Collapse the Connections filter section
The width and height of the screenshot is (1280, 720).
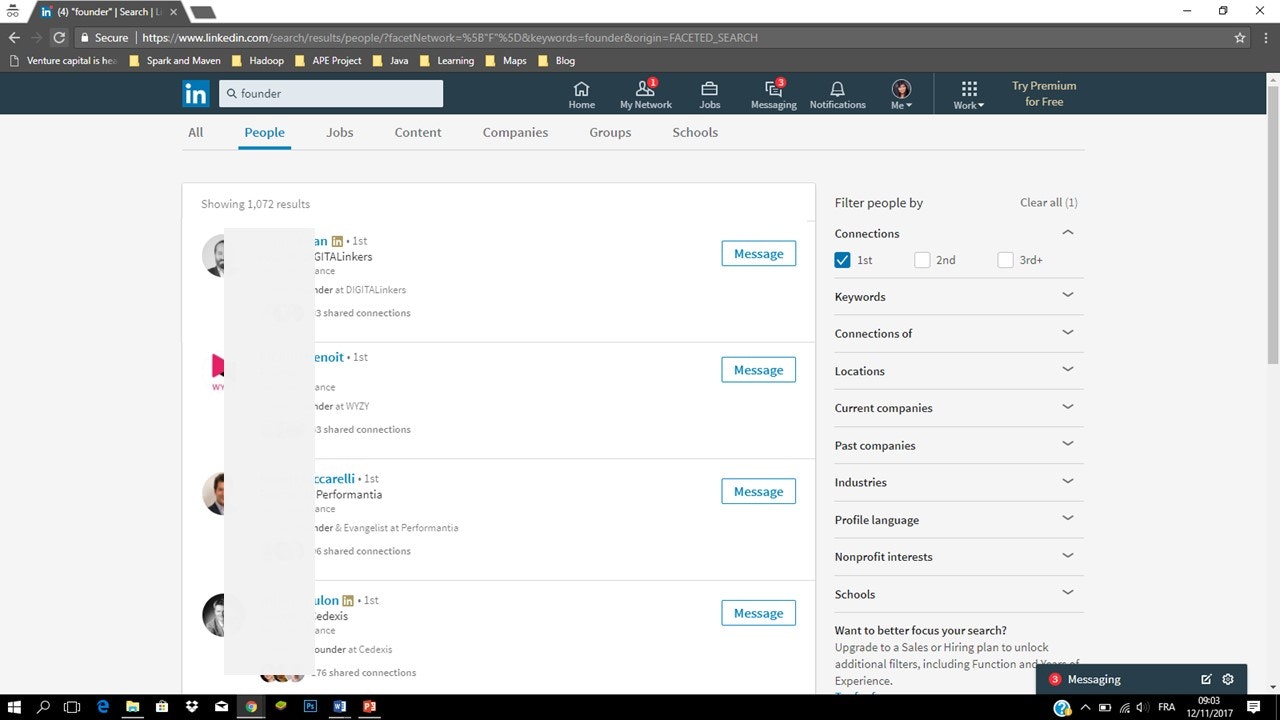click(x=1067, y=232)
